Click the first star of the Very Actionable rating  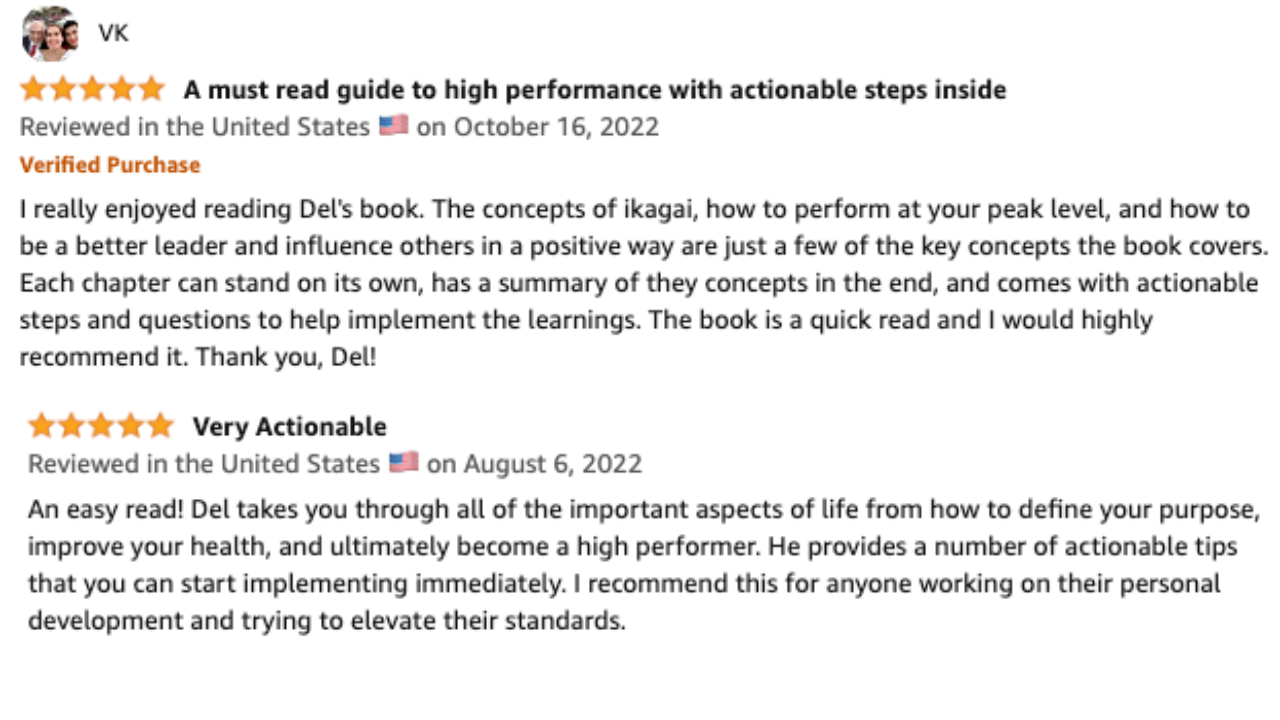click(x=42, y=426)
